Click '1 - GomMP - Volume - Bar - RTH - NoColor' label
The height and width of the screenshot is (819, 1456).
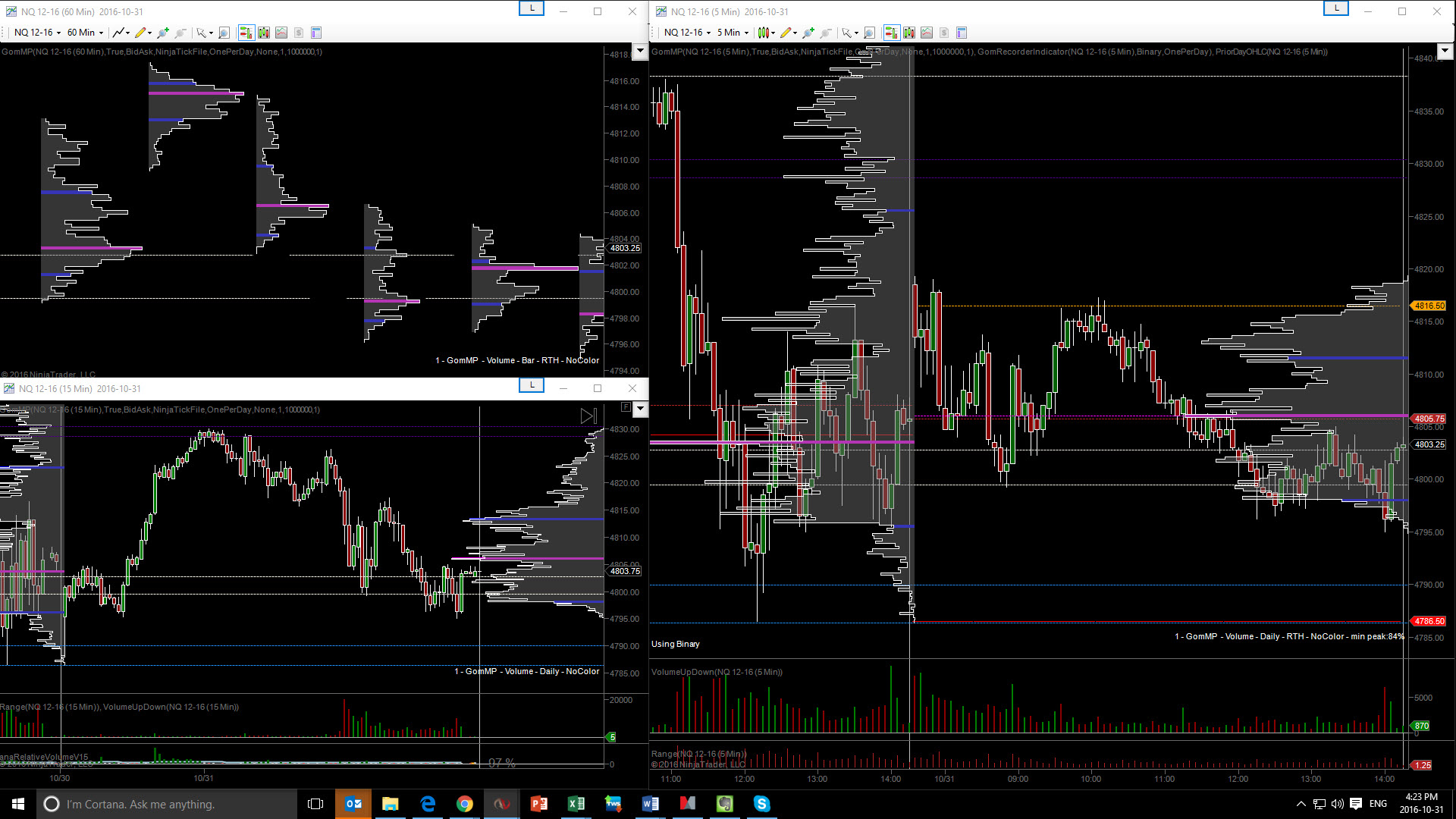(517, 360)
